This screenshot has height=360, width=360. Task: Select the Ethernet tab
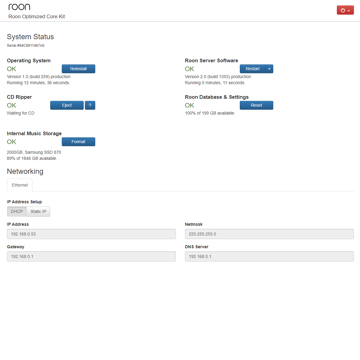(x=20, y=185)
